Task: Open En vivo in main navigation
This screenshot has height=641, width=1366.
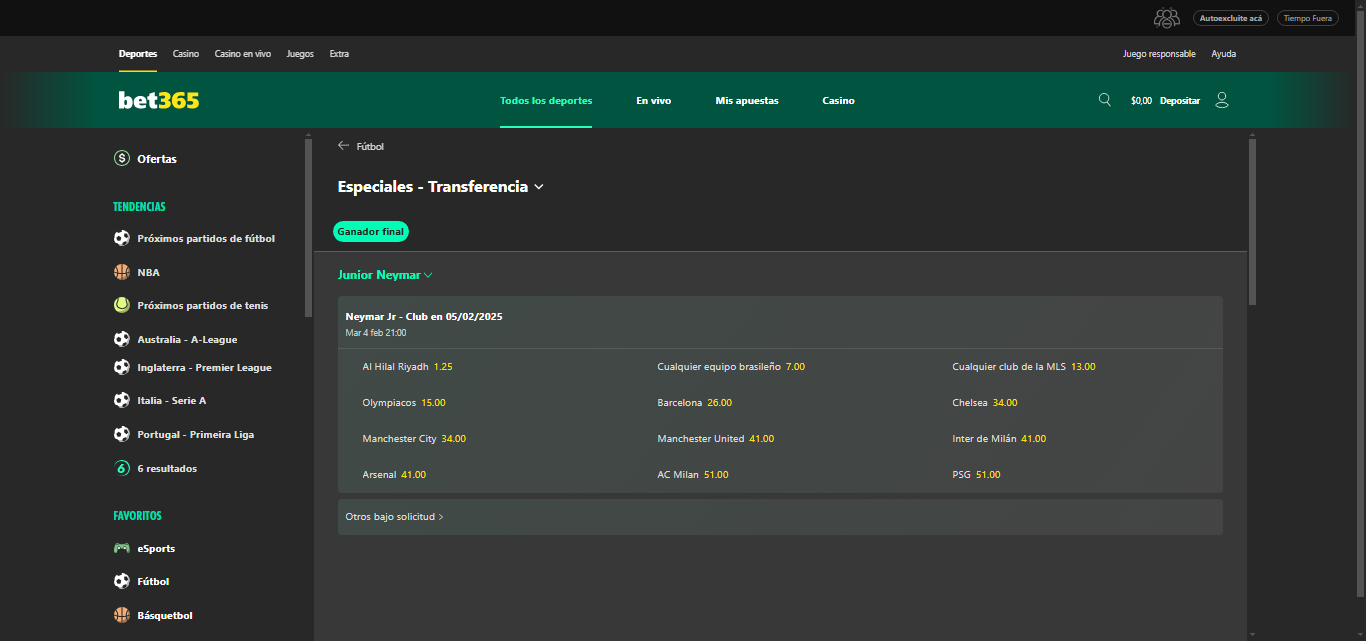Action: click(654, 101)
